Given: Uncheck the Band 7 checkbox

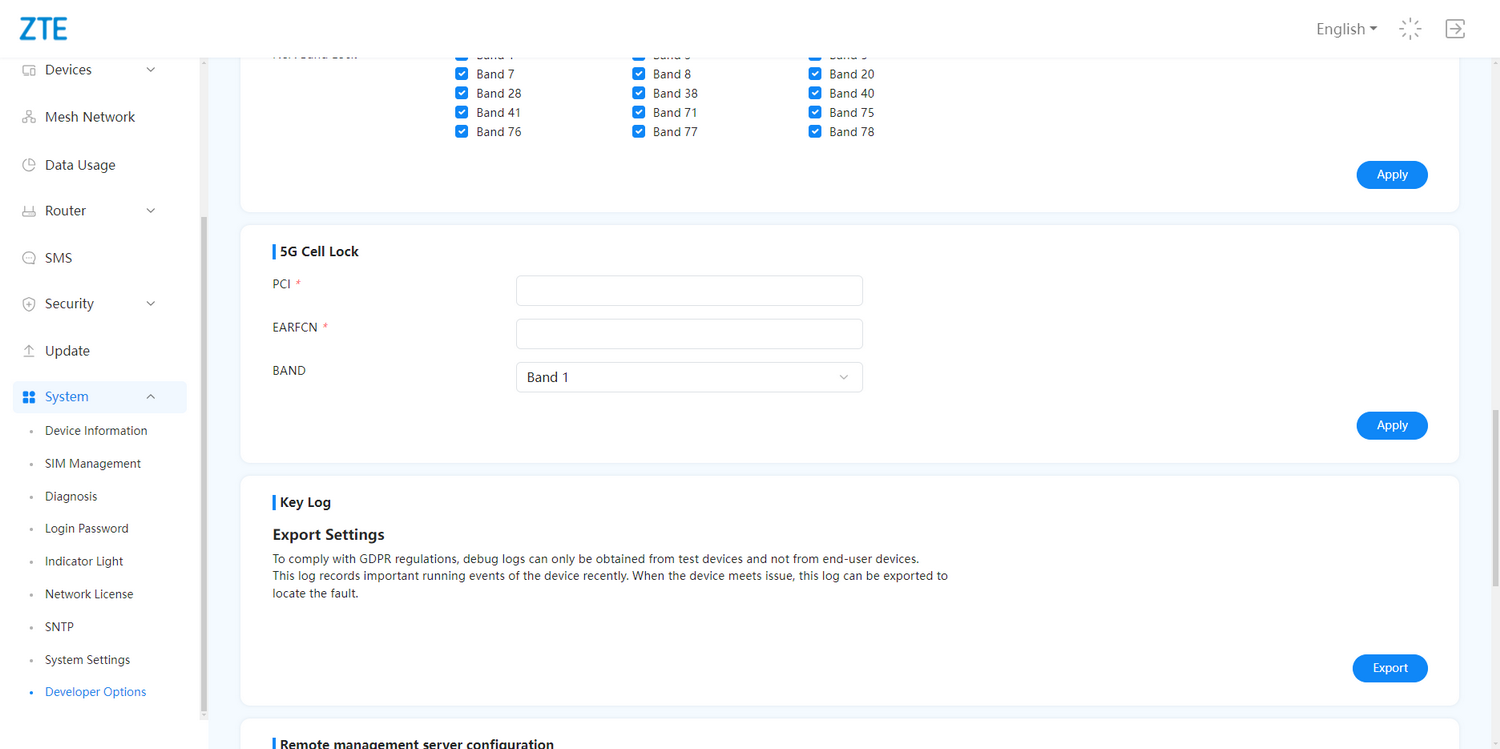Looking at the screenshot, I should click(462, 74).
